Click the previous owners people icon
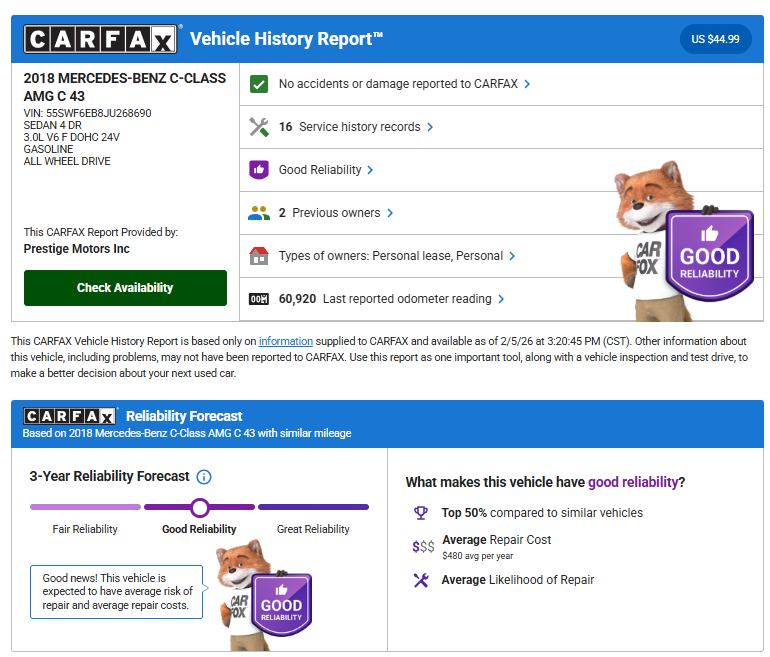Screen dimensions: 770x657 click(259, 213)
